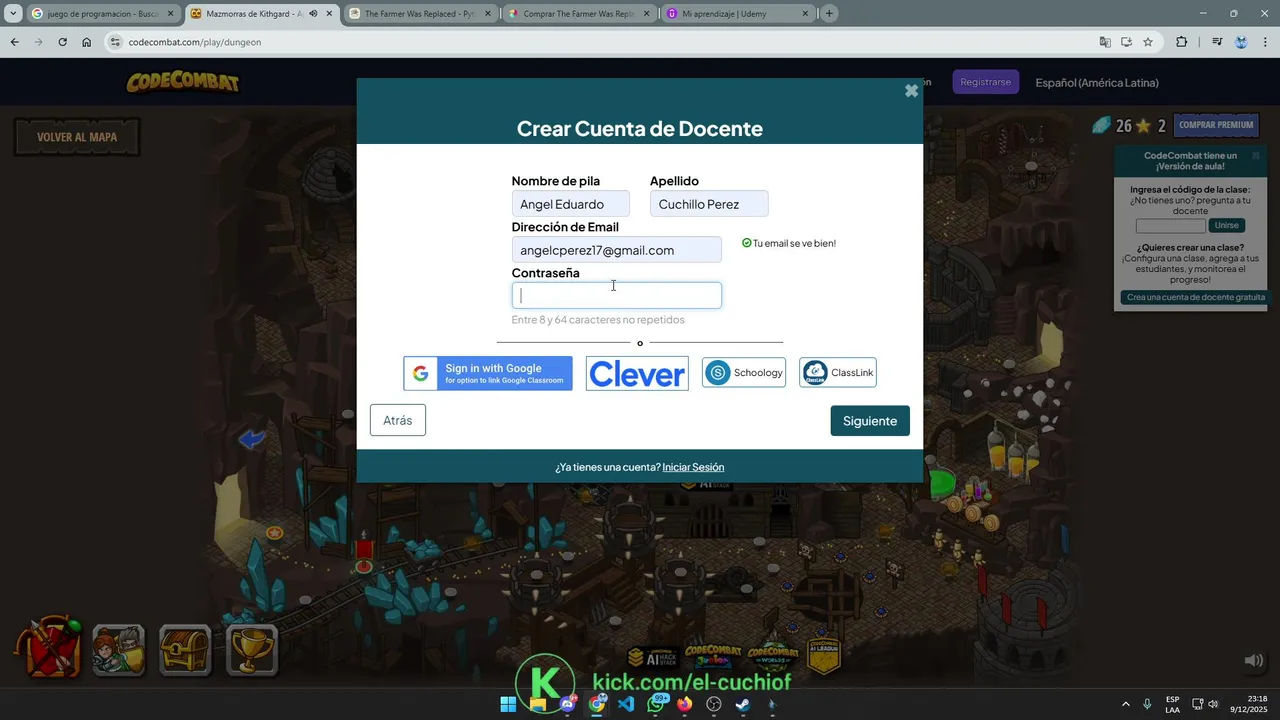Close the classroom version side panel
The image size is (1280, 720).
(1256, 155)
